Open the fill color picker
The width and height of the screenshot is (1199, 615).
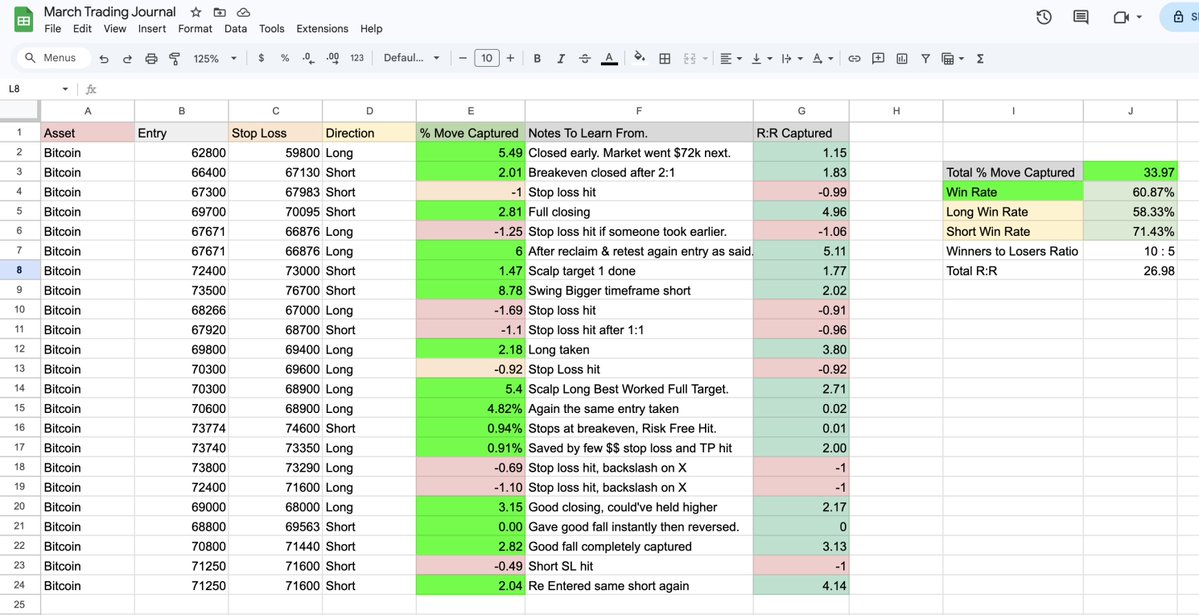click(639, 58)
